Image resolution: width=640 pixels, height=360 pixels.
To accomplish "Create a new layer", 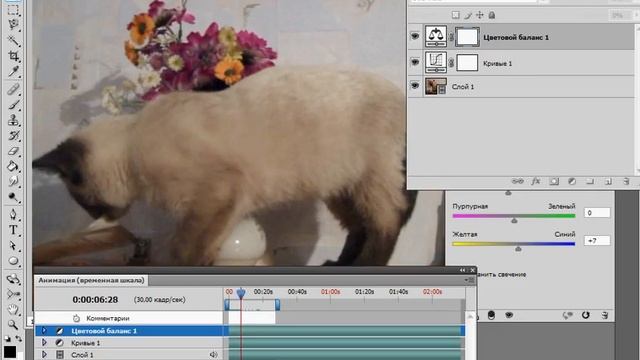I will 608,181.
